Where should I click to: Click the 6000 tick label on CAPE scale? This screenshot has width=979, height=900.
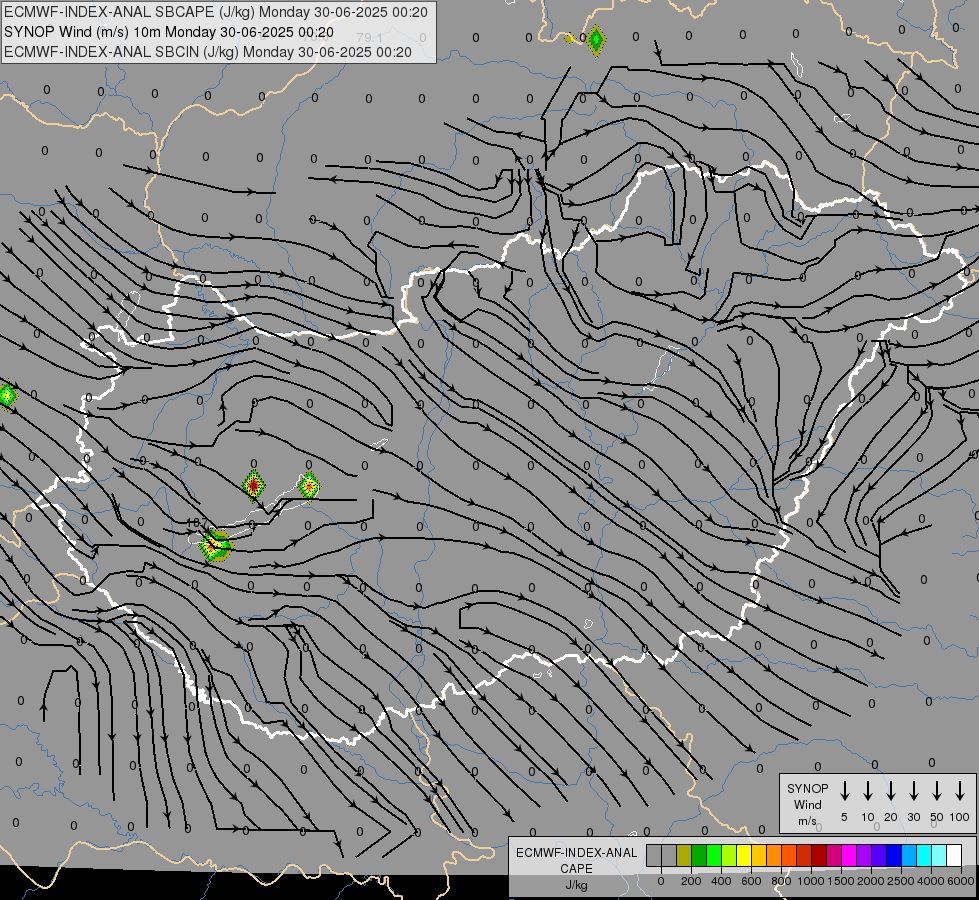coord(961,881)
